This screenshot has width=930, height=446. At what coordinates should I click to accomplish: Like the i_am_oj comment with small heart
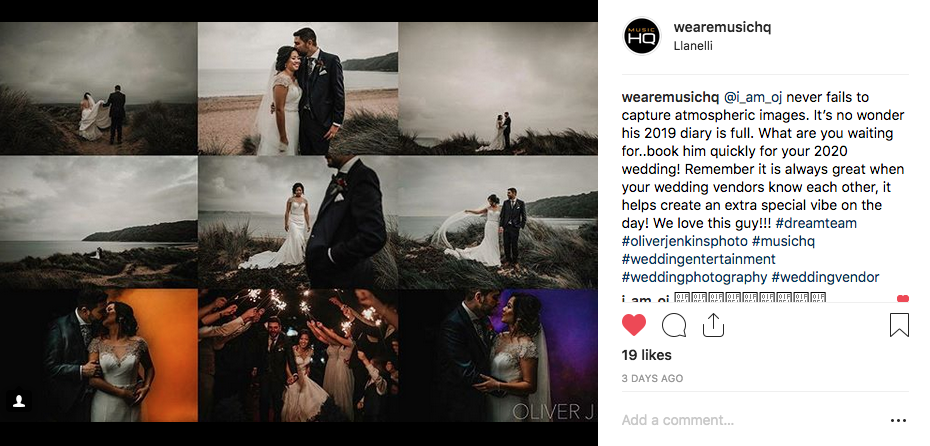[x=903, y=299]
